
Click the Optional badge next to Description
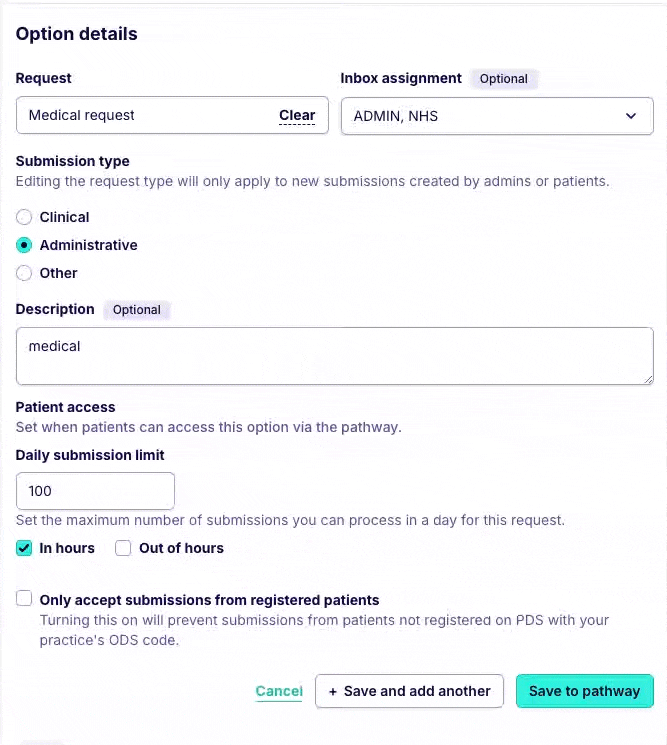click(137, 310)
